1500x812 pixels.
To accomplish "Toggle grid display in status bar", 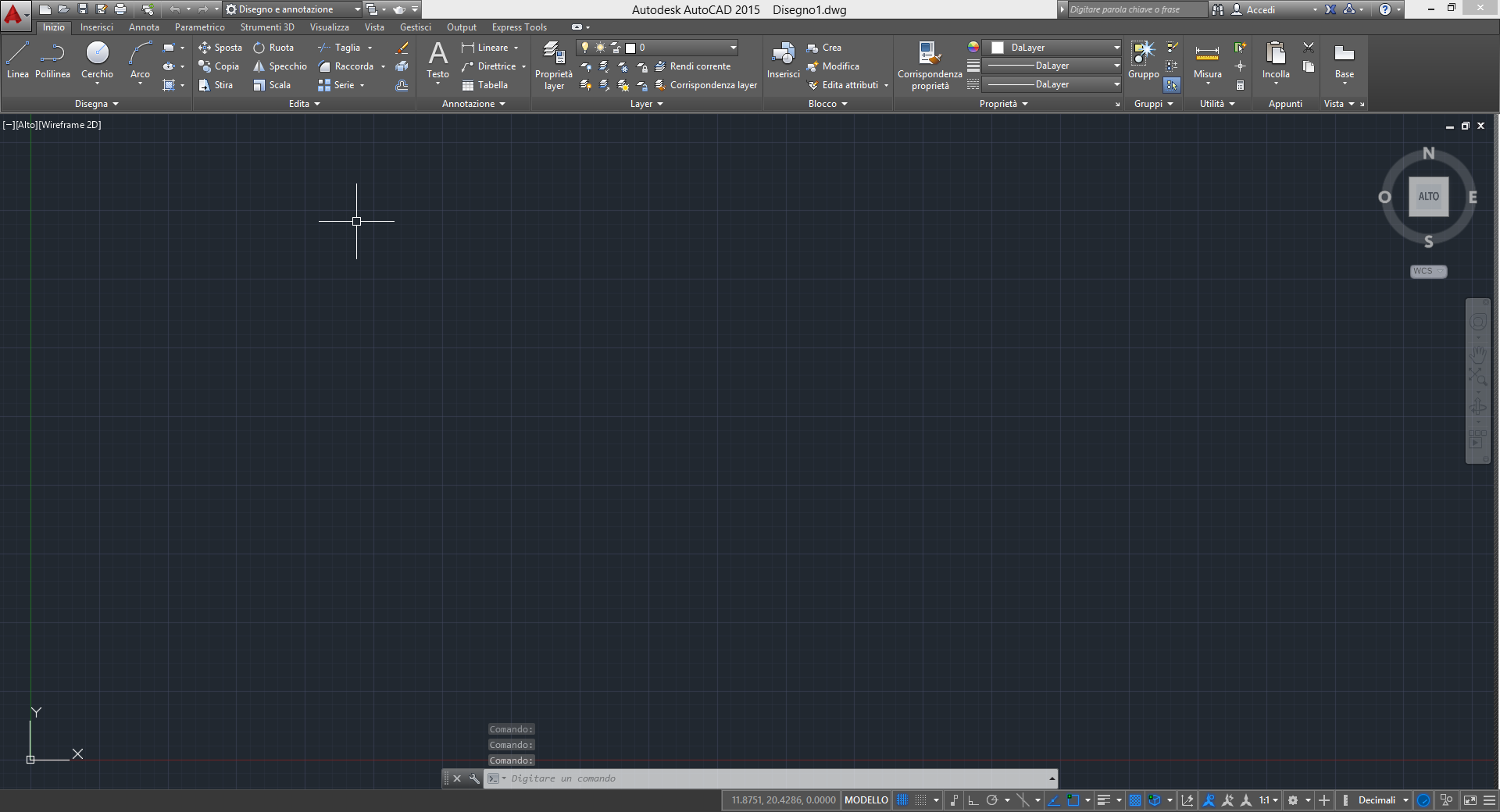I will tap(902, 800).
